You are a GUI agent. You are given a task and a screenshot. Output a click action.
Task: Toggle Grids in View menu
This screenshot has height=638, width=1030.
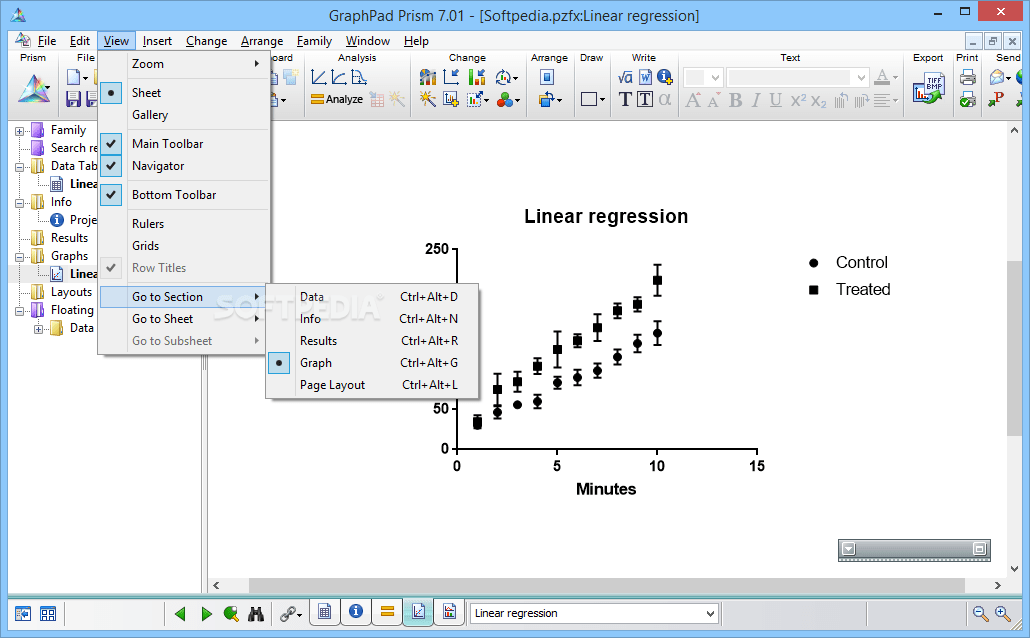coord(184,246)
